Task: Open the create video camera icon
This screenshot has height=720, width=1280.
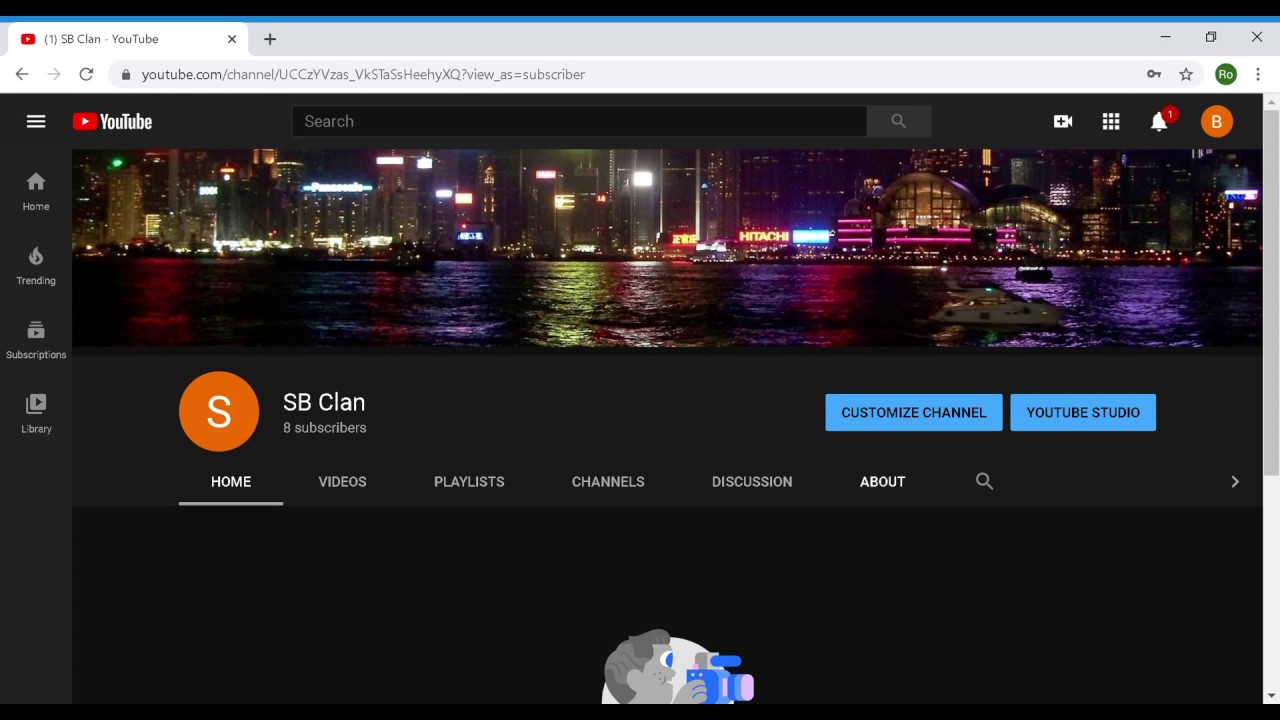Action: click(x=1063, y=121)
